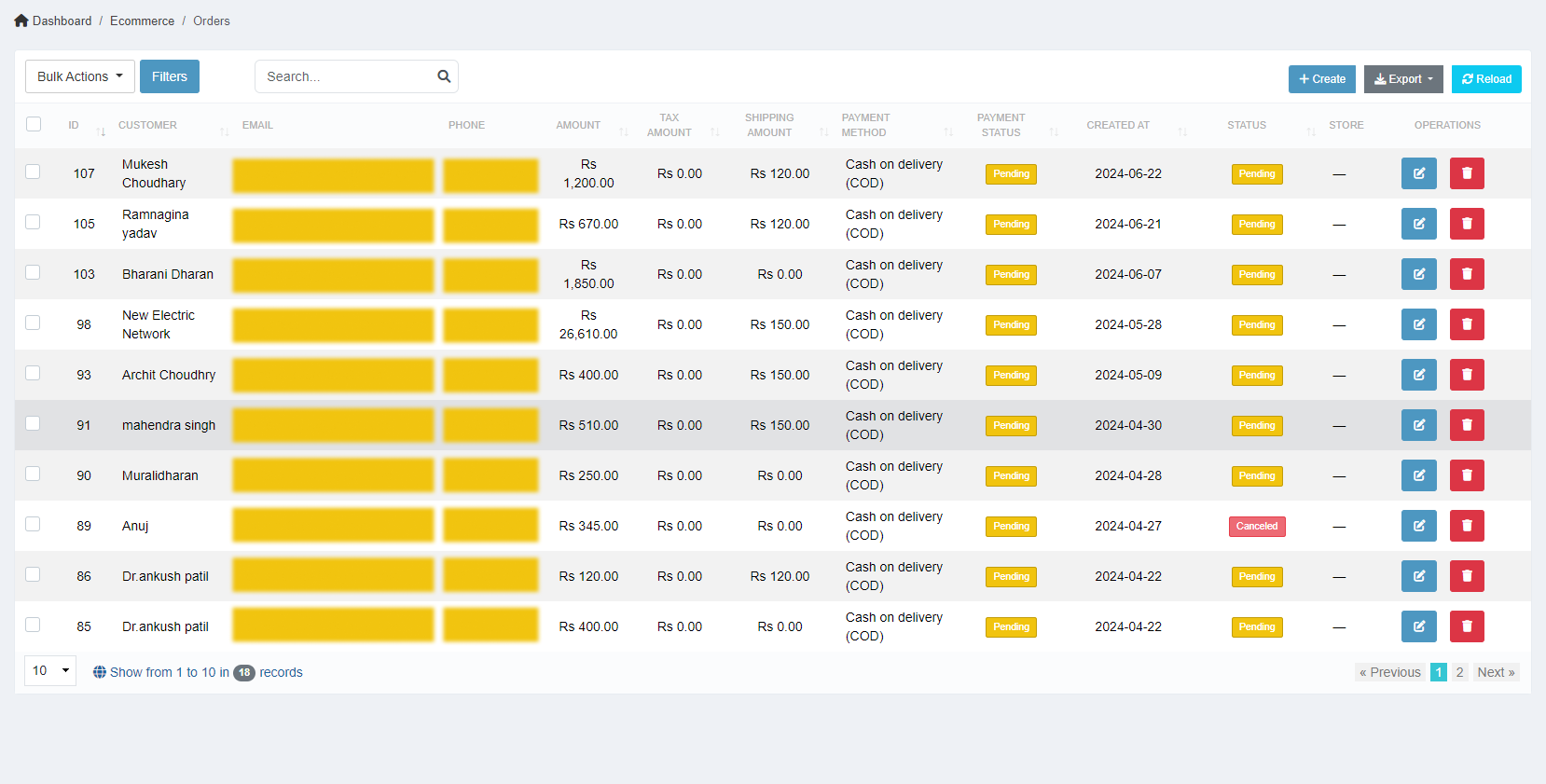Delete order 85 with the trash icon
Screen dimensions: 1546x784
(x=1467, y=626)
